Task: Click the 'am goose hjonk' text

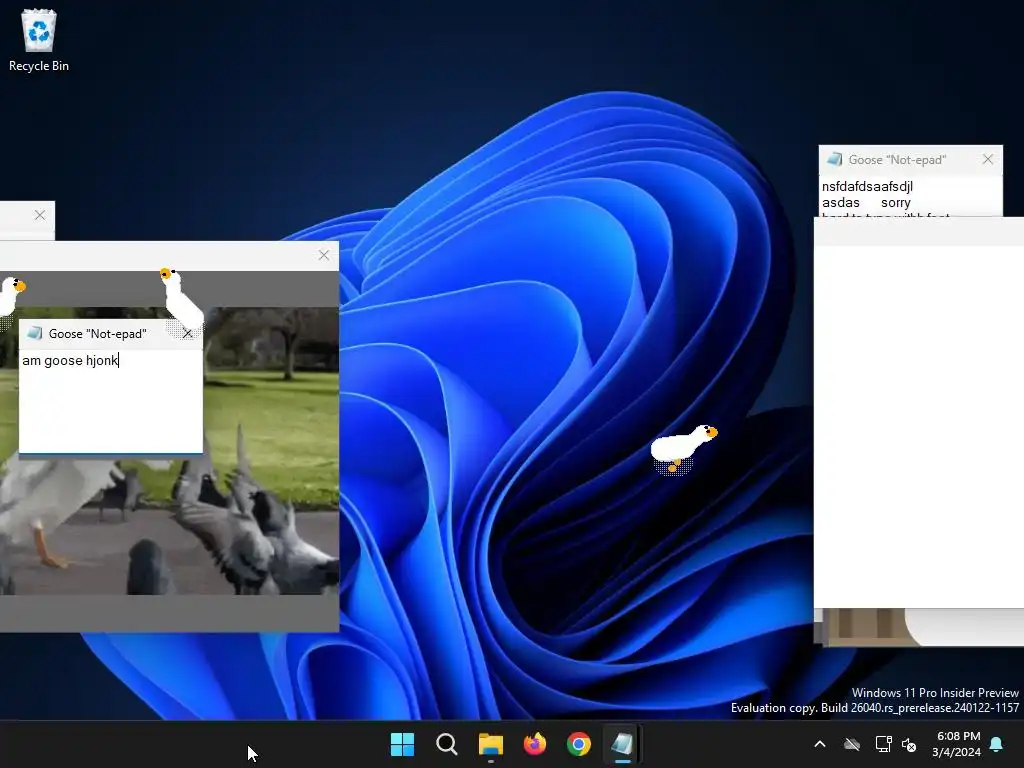Action: pos(70,360)
